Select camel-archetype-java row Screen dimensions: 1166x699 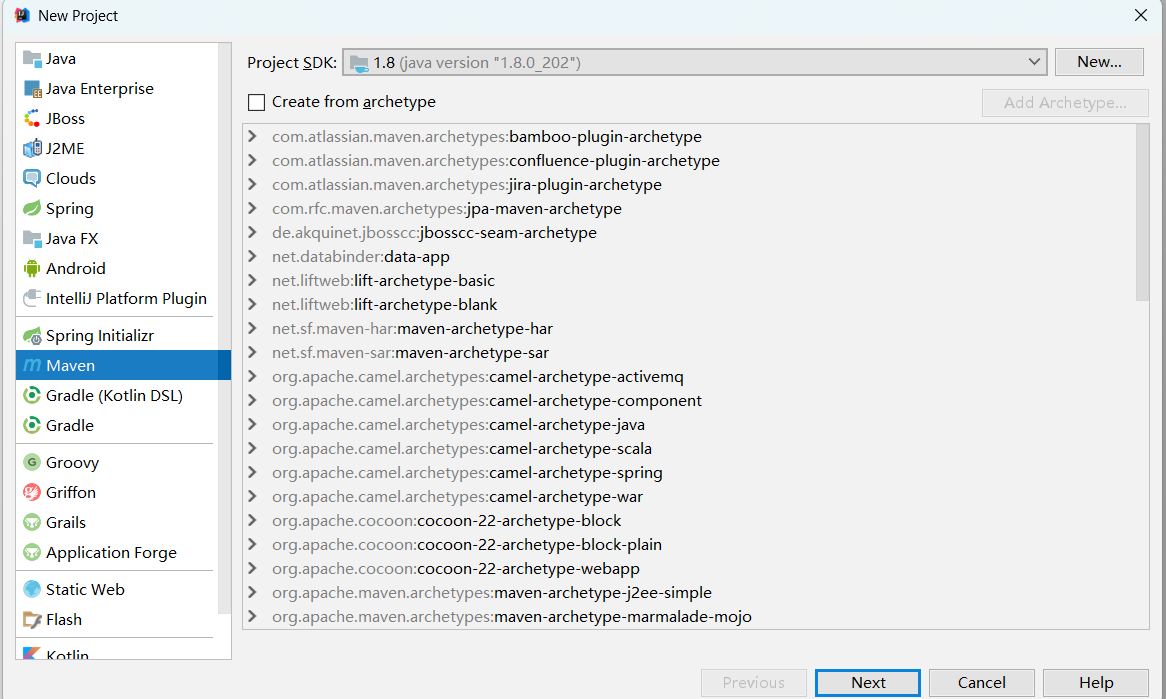point(689,425)
